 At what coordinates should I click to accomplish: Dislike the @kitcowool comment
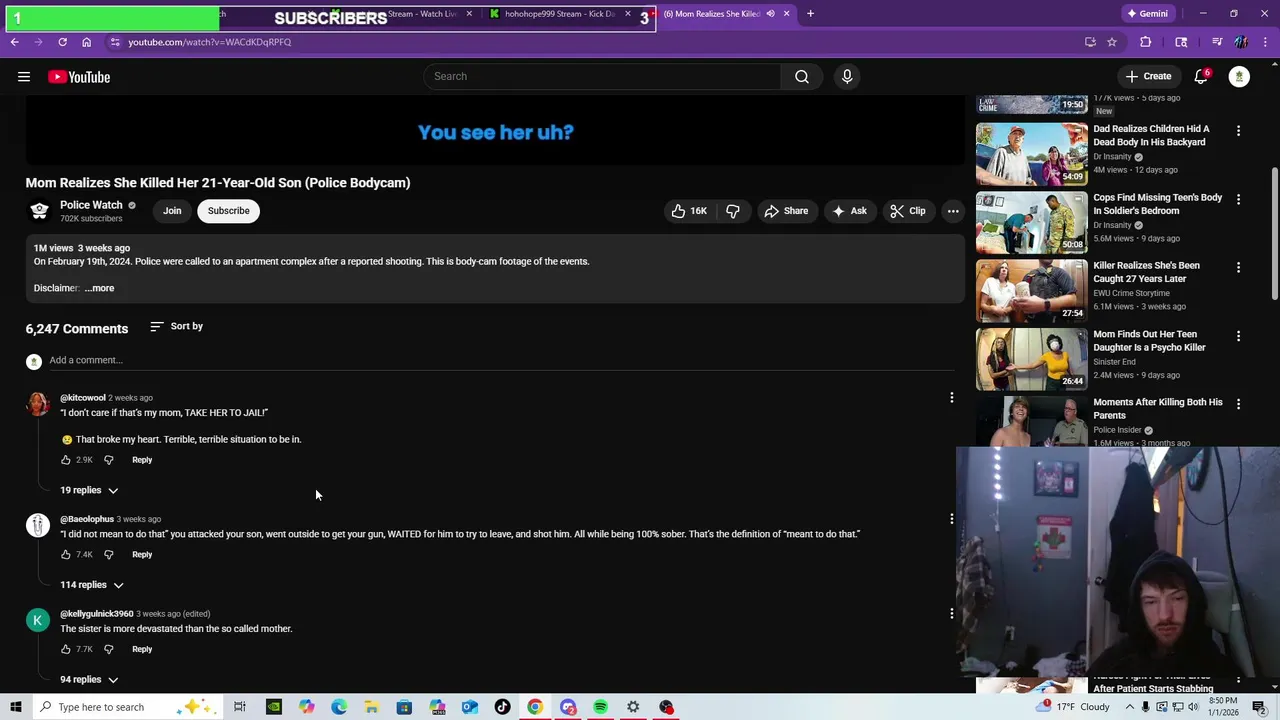[109, 460]
